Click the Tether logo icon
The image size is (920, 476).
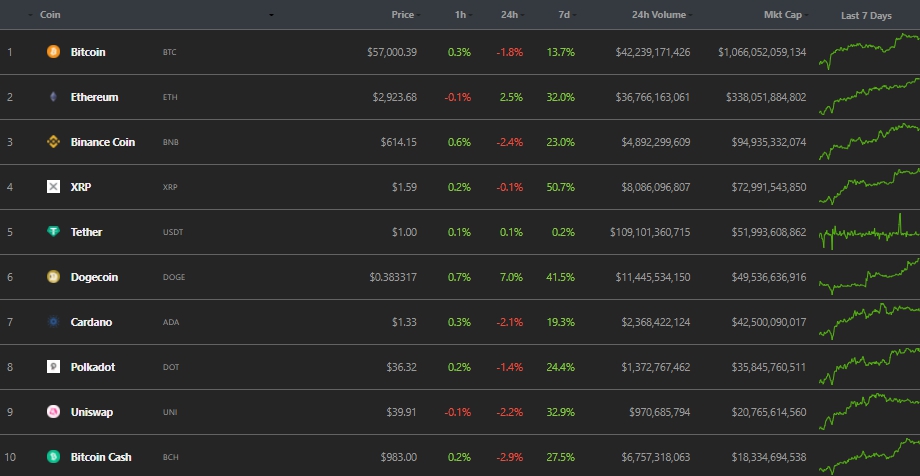[x=53, y=232]
